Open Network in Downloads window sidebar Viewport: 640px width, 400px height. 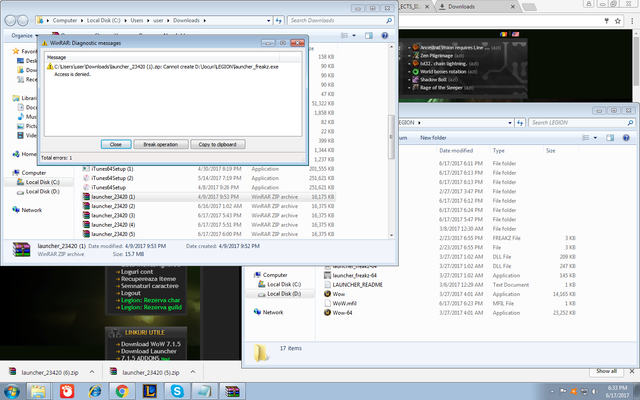click(31, 210)
